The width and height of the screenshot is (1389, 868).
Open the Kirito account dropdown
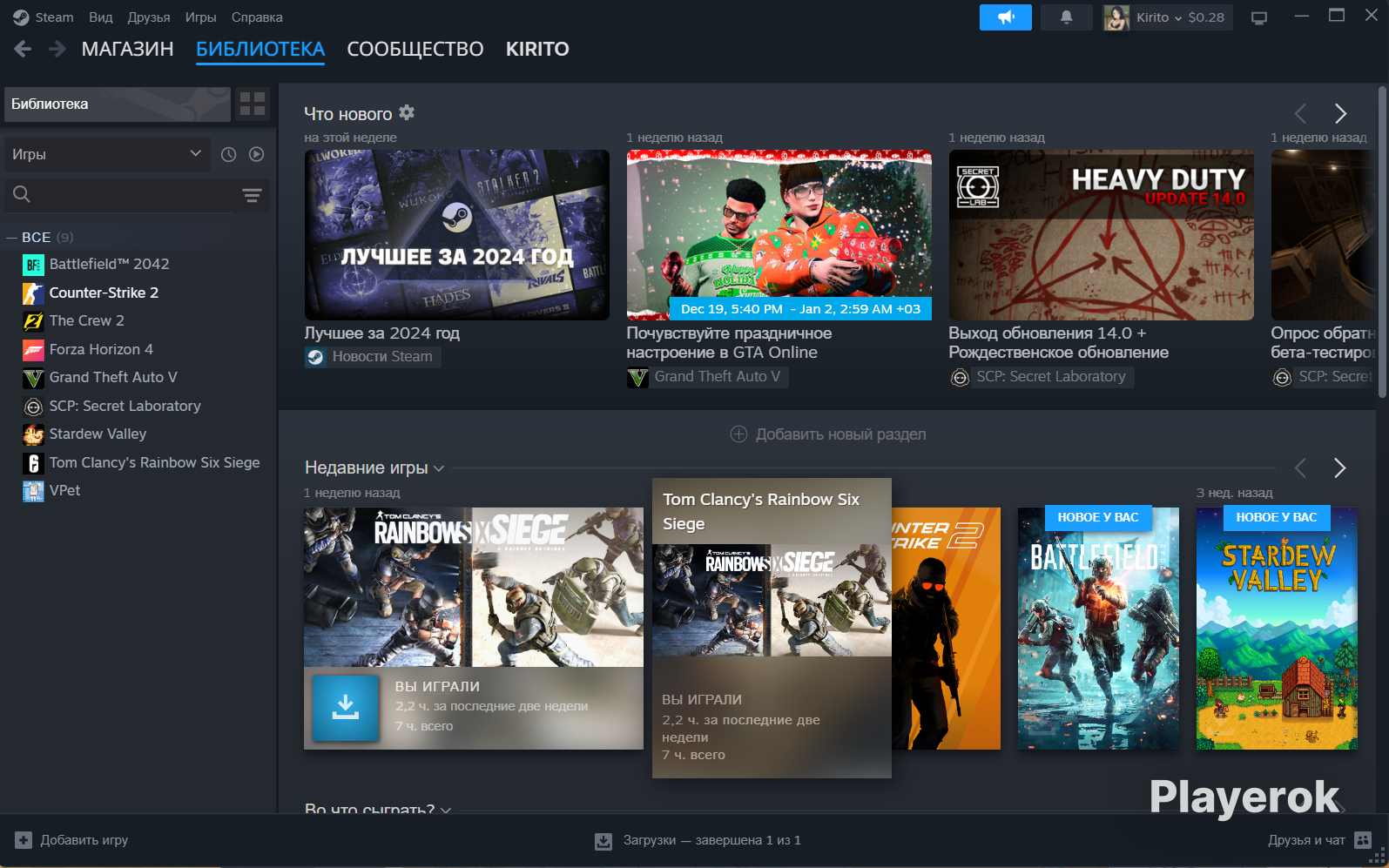tap(1158, 17)
